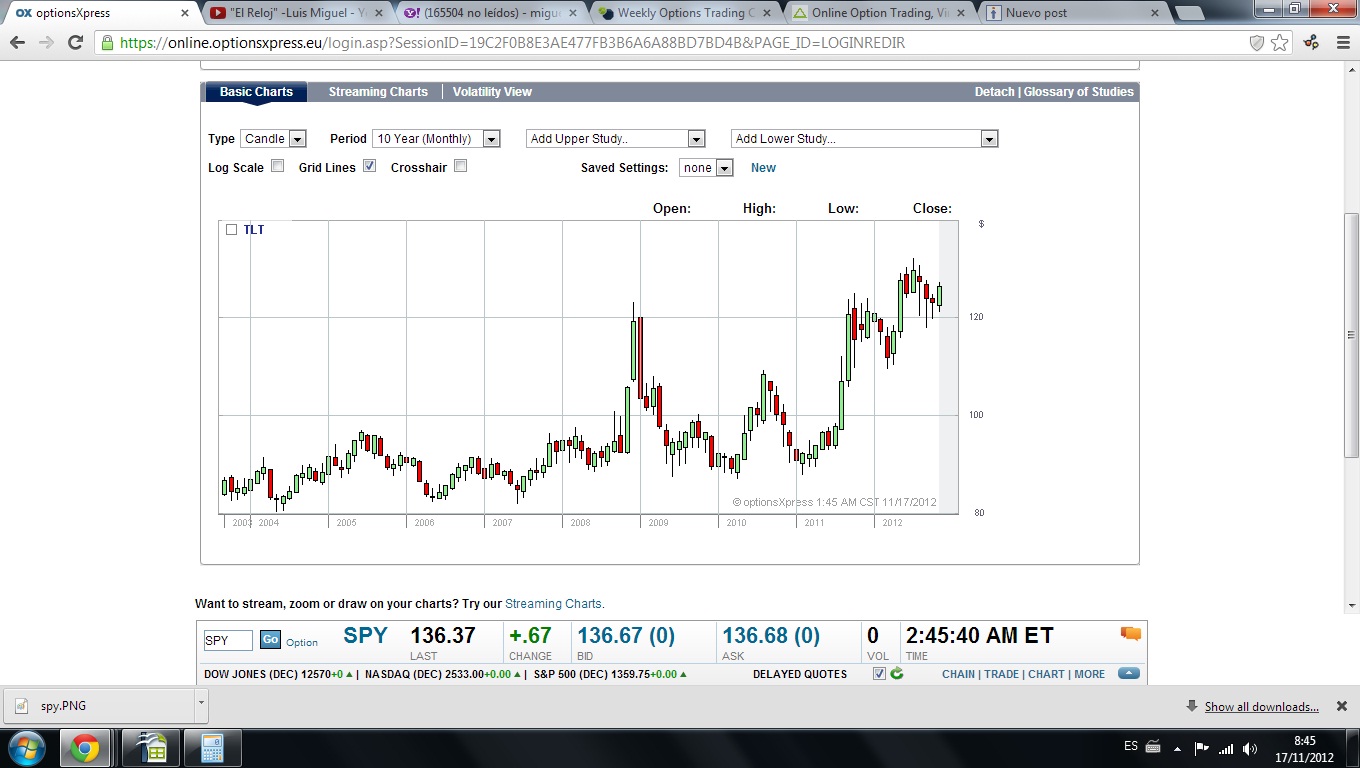Viewport: 1360px width, 768px height.
Task: Click the Go button next to symbol box
Action: tap(270, 640)
